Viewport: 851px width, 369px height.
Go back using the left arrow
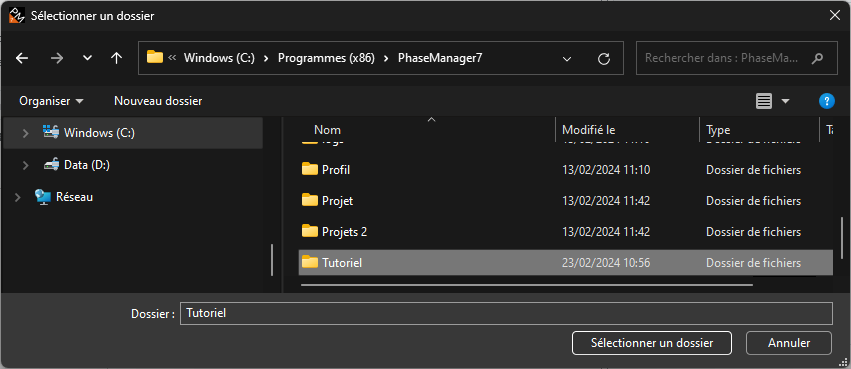click(22, 58)
